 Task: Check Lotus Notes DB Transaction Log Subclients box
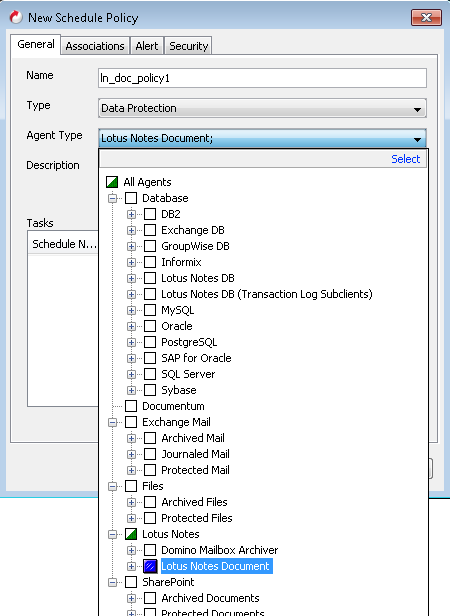point(150,294)
